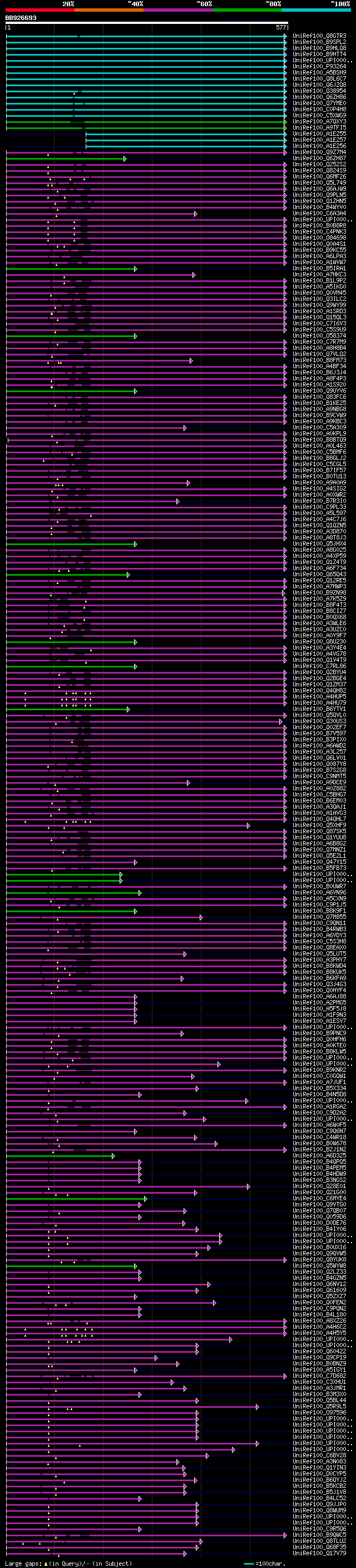The height and width of the screenshot is (1568, 356).
Task: Select hit UniRef100_B9KC55
Action: point(319,250)
